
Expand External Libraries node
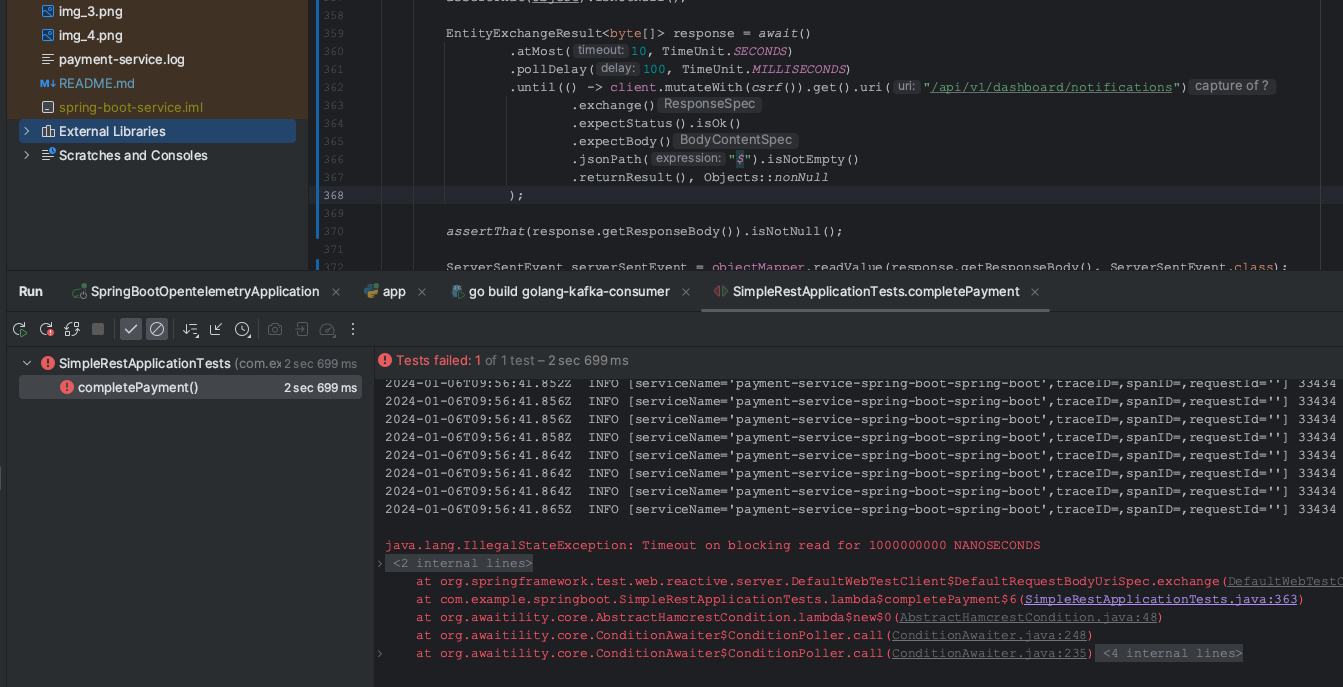27,131
